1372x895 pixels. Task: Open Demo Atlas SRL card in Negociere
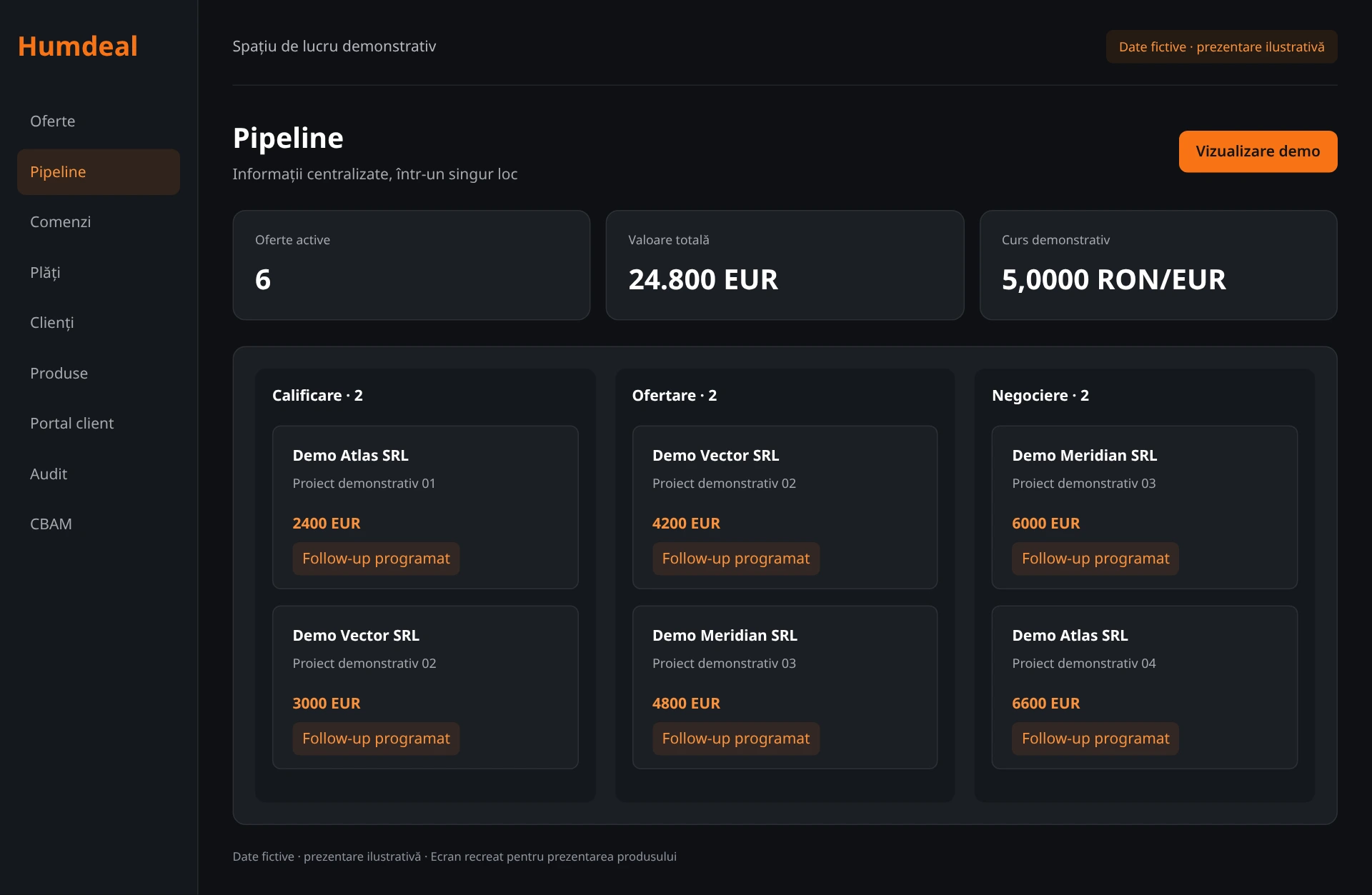pos(1145,687)
